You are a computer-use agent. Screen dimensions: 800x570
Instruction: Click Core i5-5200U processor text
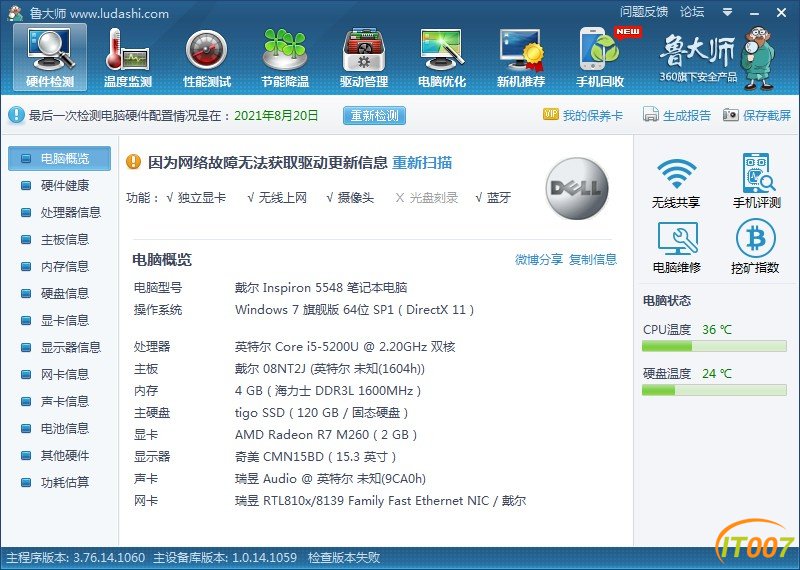[345, 347]
